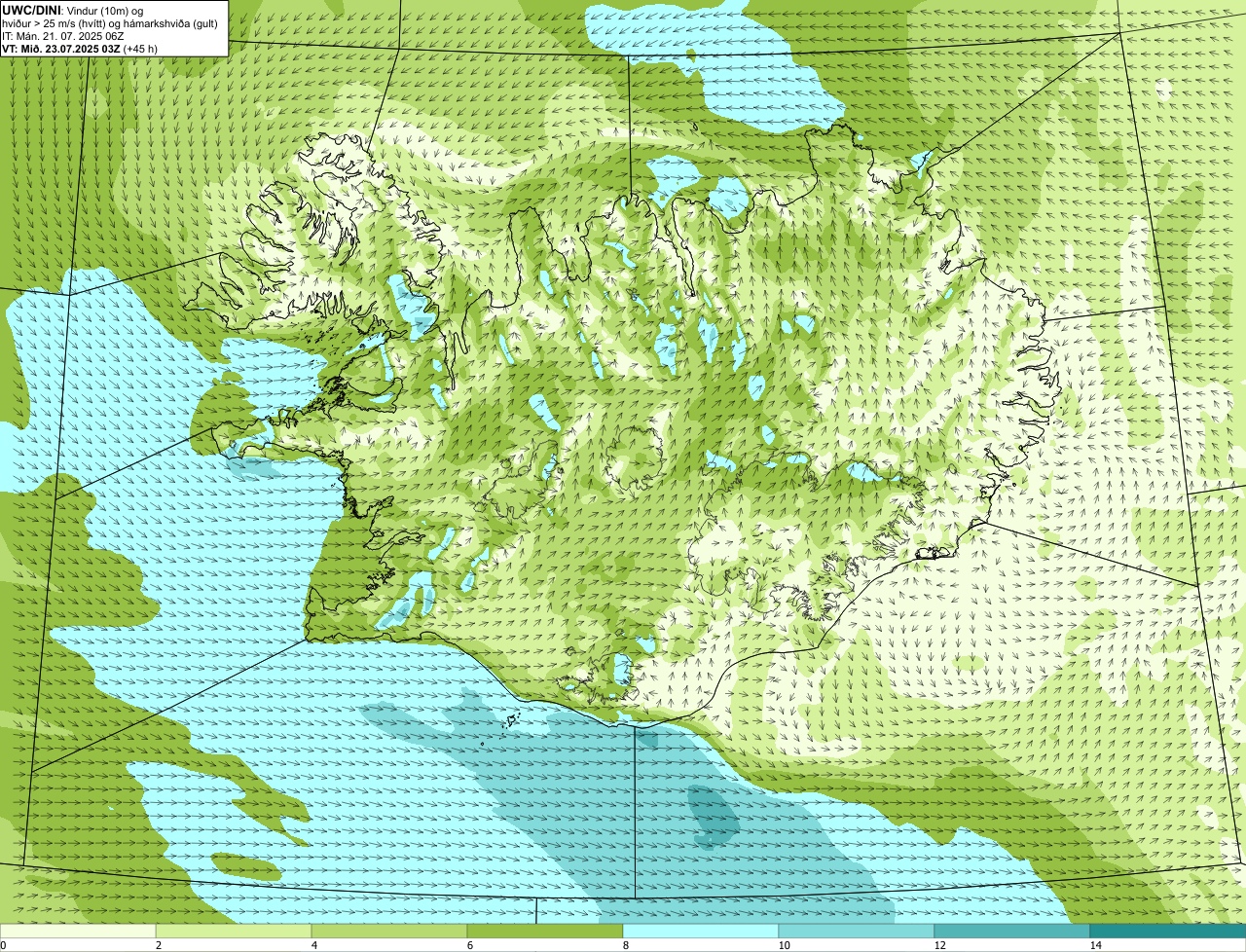Click the "10" label on the wind scale
This screenshot has height=952, width=1246.
point(784,945)
